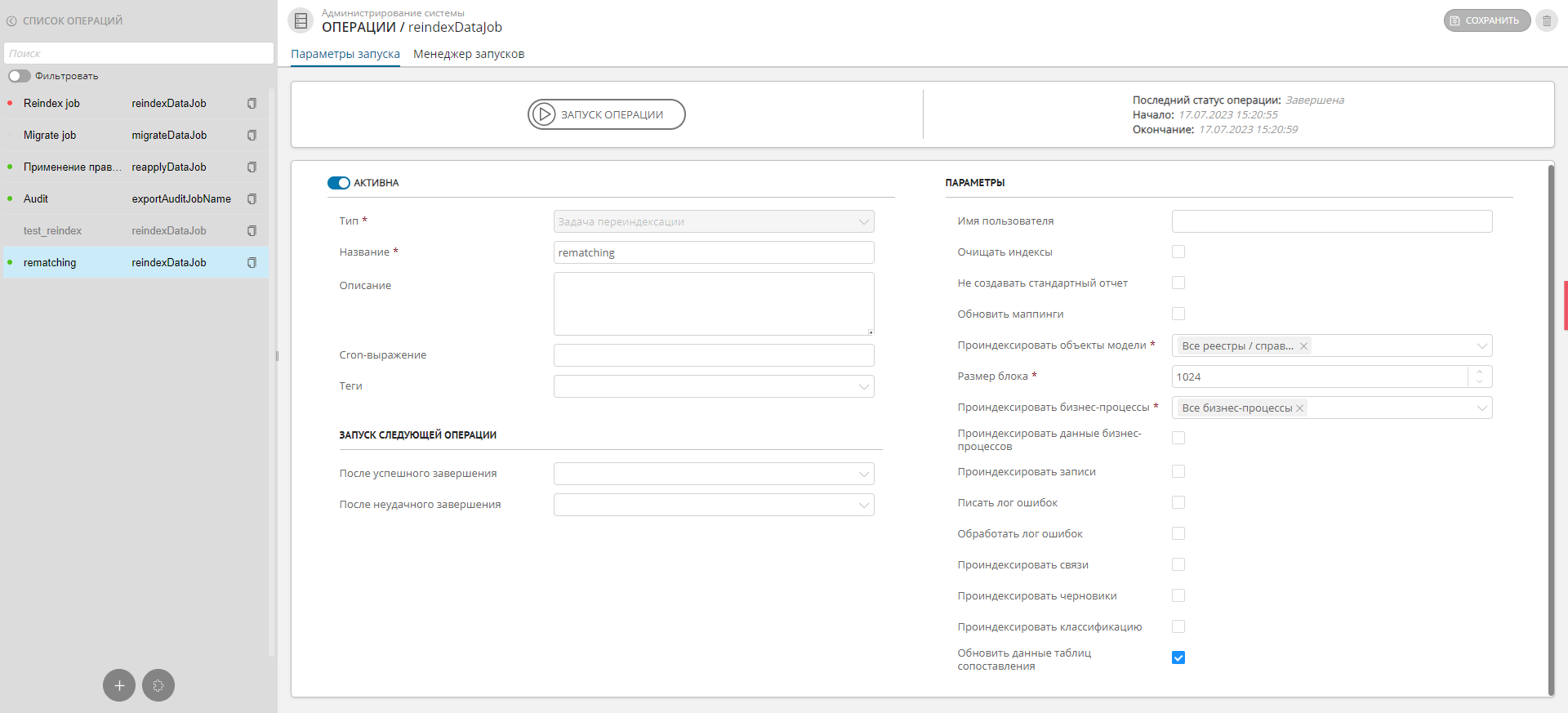The height and width of the screenshot is (713, 1568).
Task: Toggle the Фильтровать switch
Action: (x=20, y=76)
